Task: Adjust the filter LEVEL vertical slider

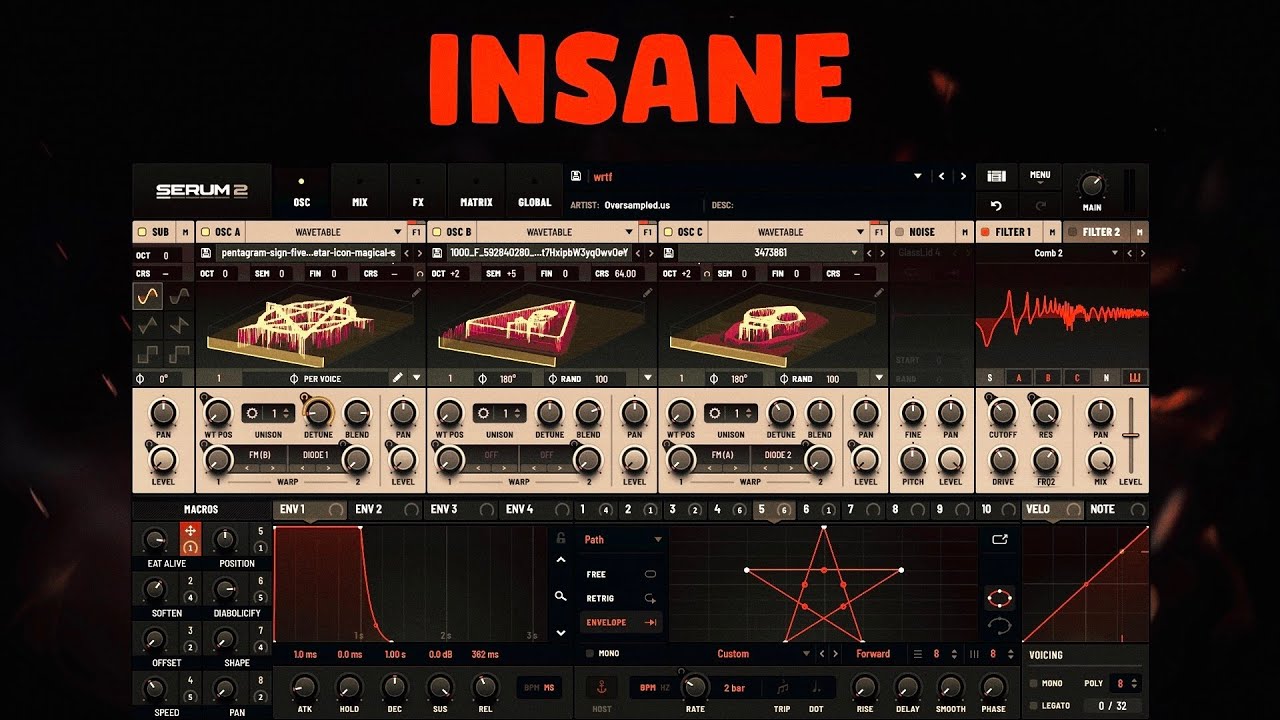Action: 1131,436
